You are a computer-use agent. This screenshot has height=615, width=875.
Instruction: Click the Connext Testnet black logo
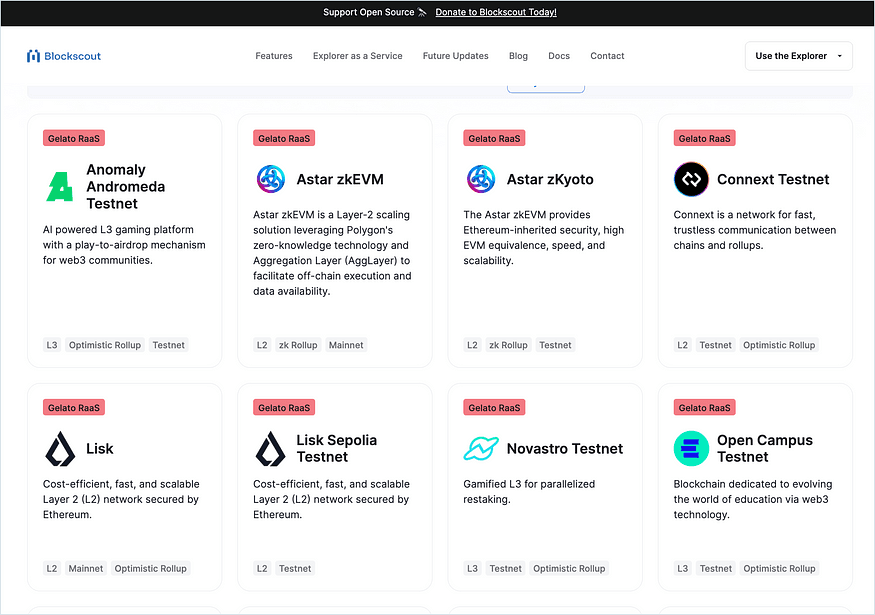691,179
